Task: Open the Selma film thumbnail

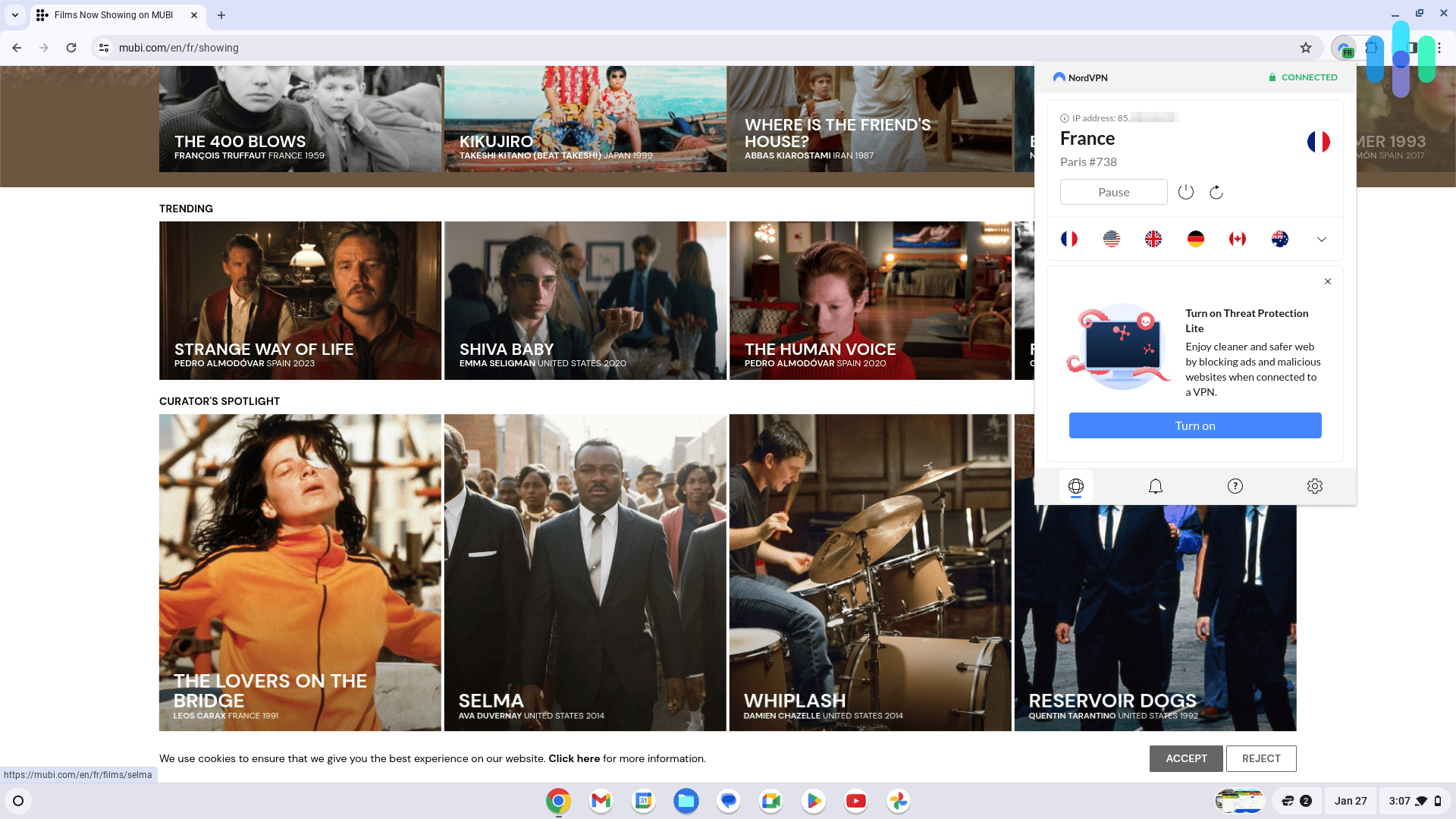Action: coord(585,572)
